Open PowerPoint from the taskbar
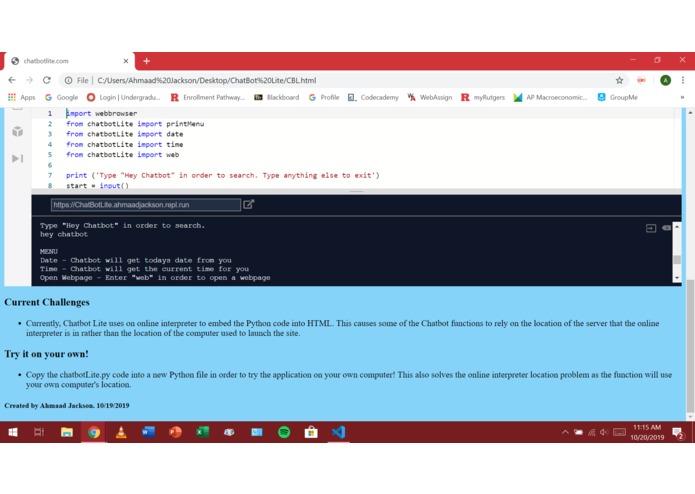 click(x=175, y=432)
